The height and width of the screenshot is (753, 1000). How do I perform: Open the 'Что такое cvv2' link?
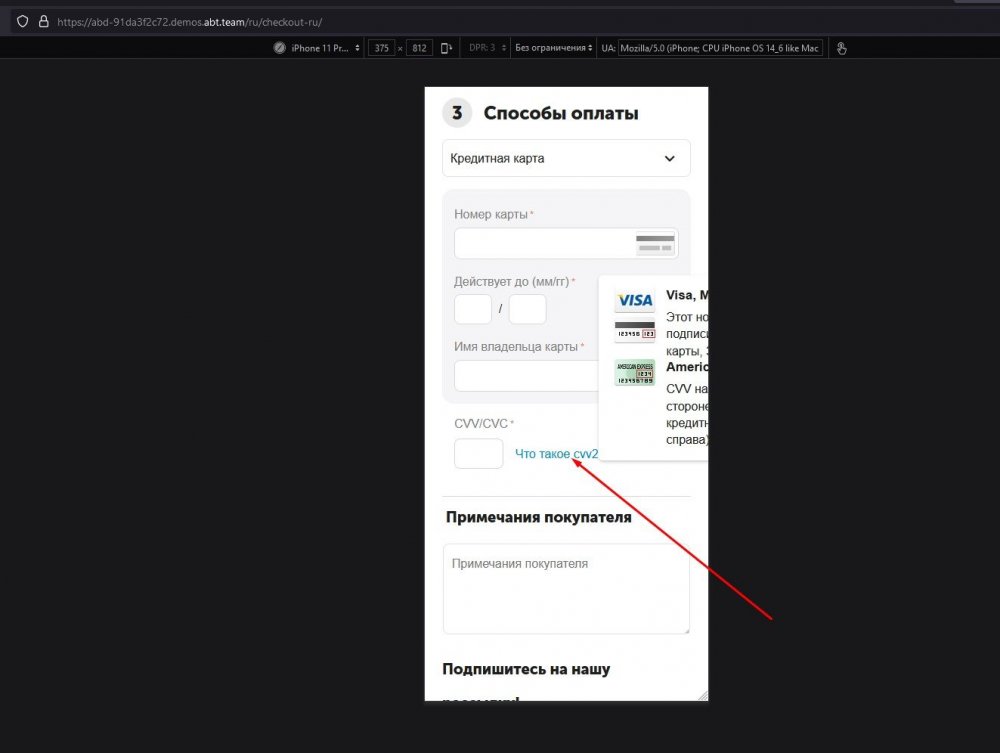pos(556,452)
